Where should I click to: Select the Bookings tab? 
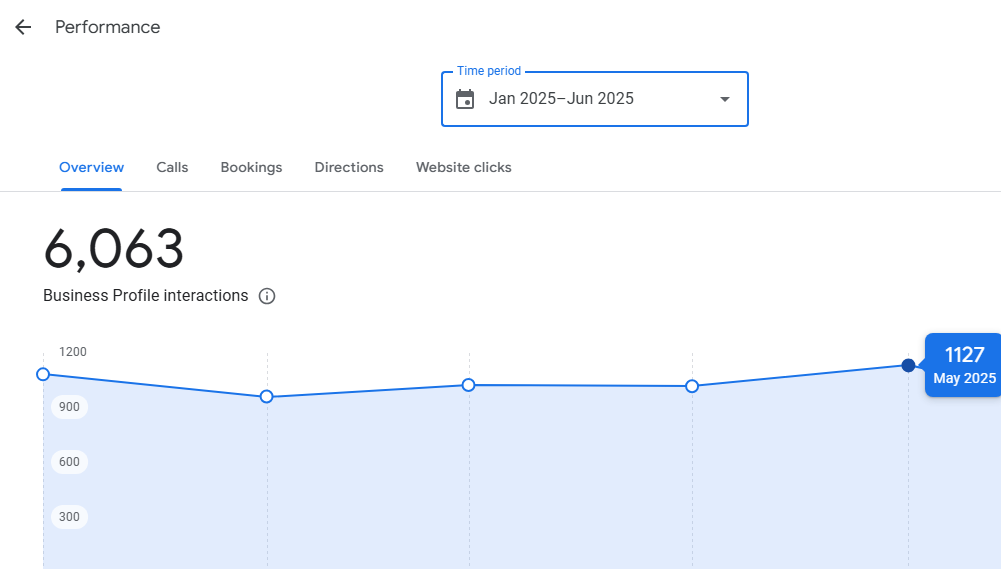[251, 167]
